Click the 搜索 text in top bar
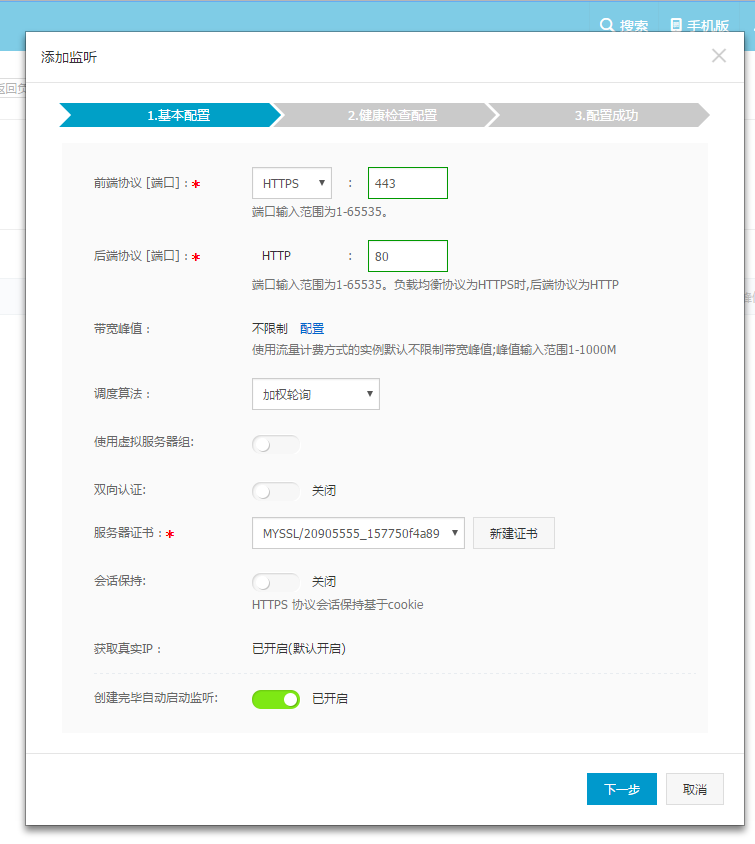This screenshot has width=755, height=844. 634,25
